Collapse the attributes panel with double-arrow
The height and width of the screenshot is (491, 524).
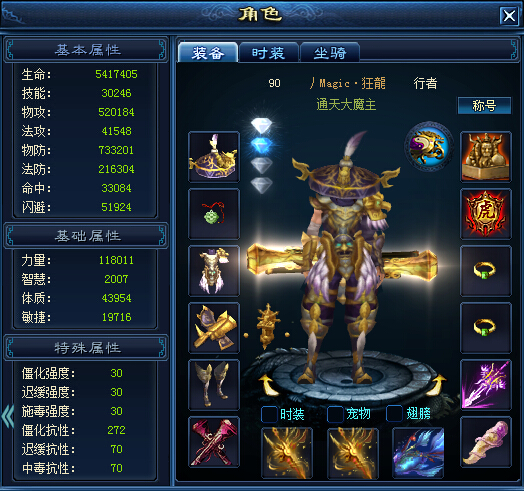7,416
